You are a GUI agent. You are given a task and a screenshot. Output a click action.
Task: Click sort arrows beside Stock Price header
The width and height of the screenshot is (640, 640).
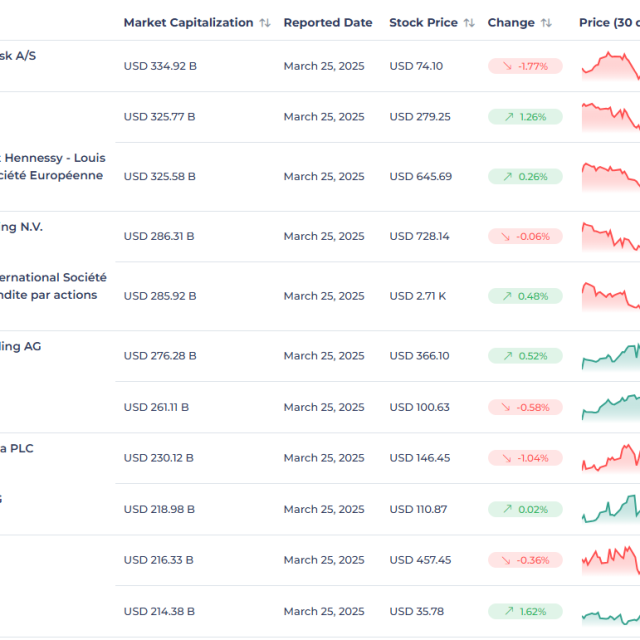(469, 23)
